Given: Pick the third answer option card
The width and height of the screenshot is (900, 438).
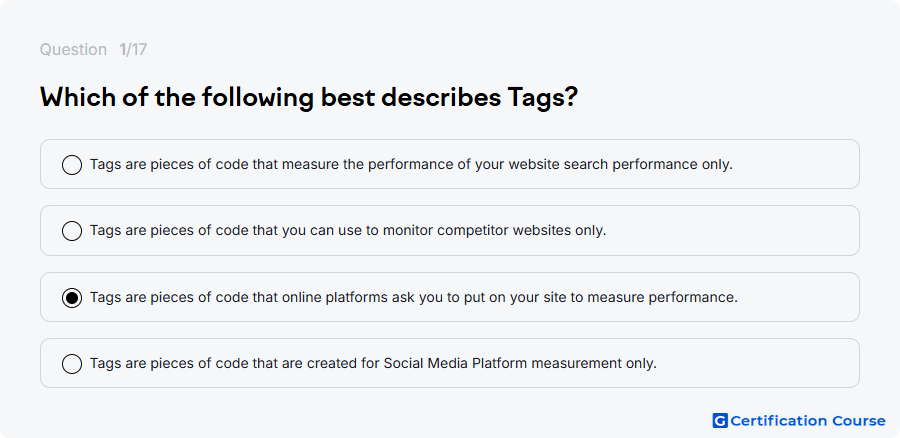Looking at the screenshot, I should click(x=449, y=297).
